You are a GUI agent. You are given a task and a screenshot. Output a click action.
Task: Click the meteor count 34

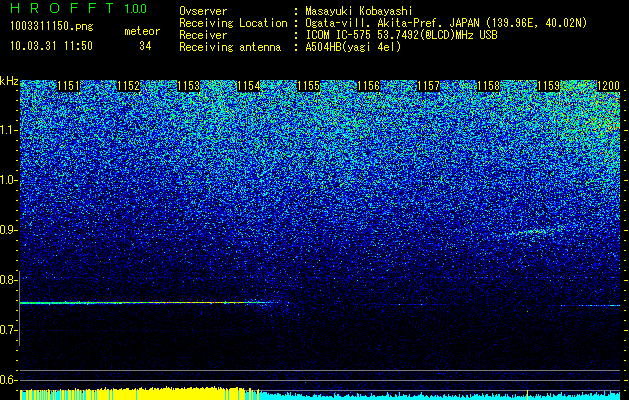[x=145, y=46]
